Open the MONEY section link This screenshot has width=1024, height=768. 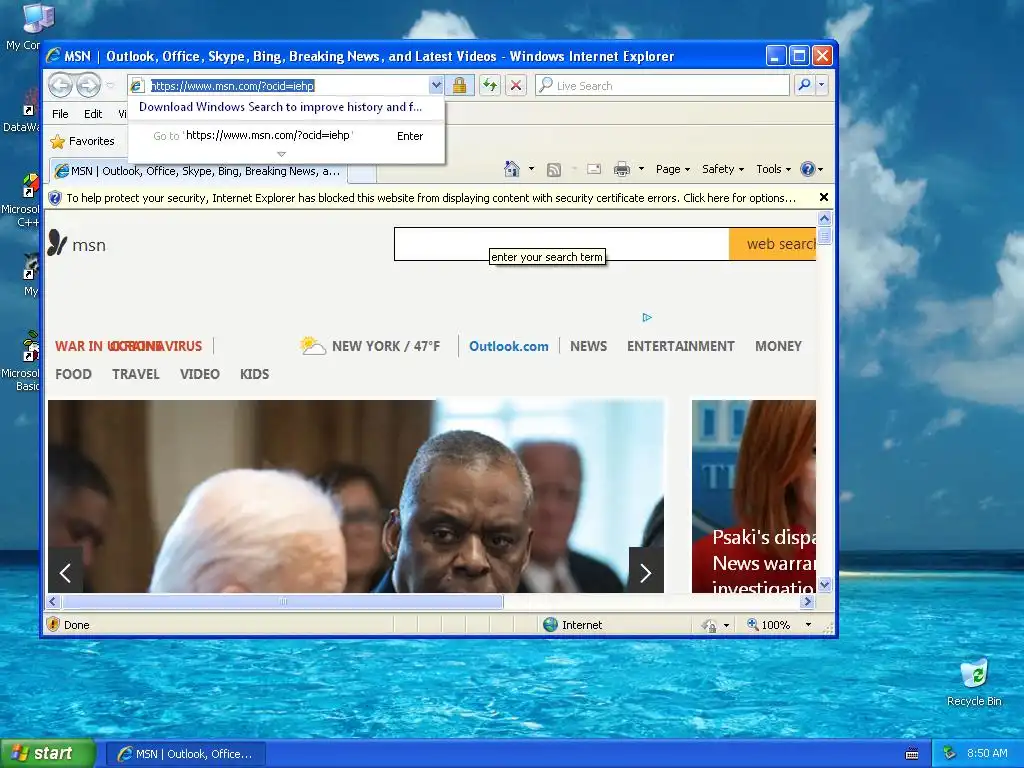pos(778,346)
